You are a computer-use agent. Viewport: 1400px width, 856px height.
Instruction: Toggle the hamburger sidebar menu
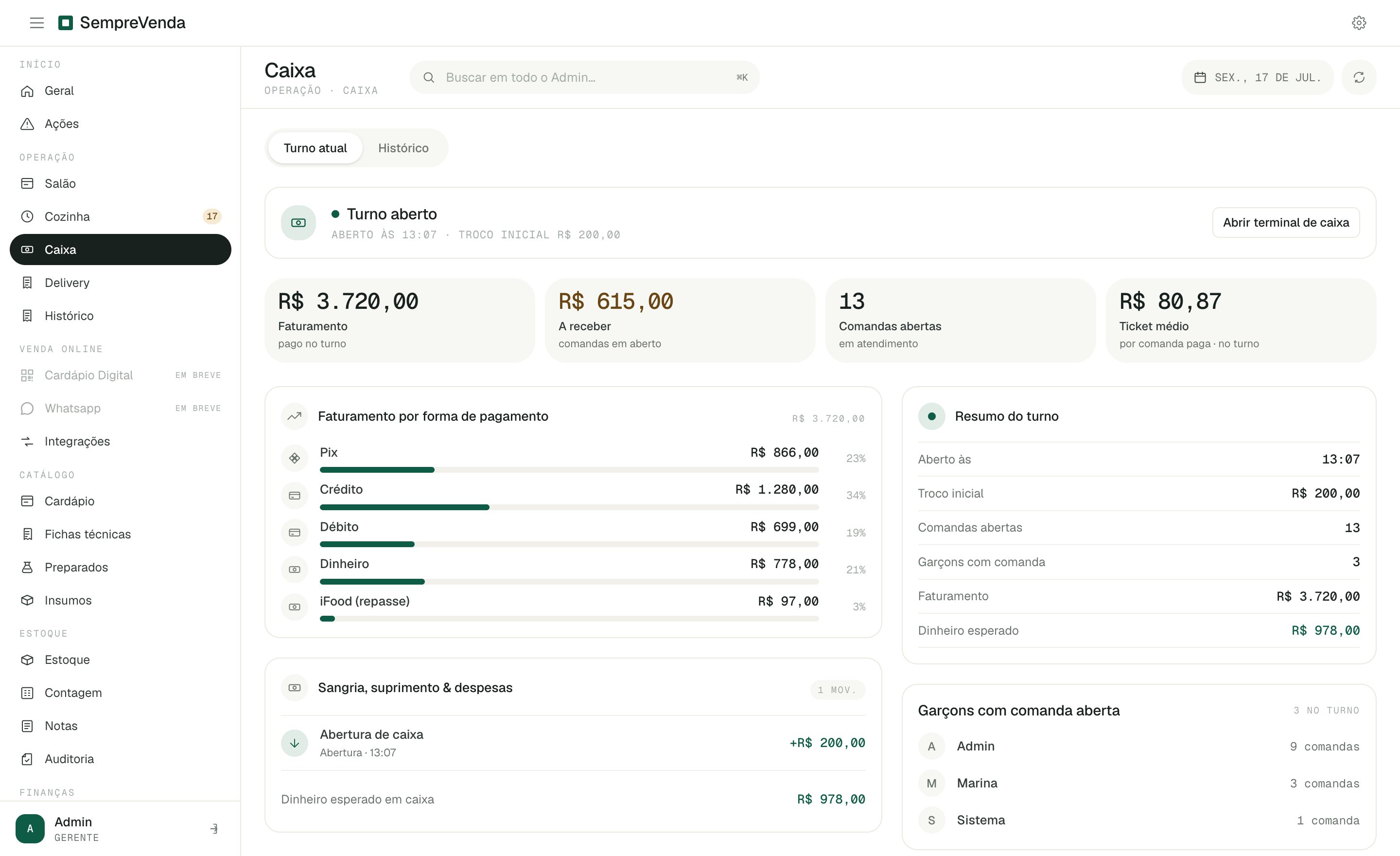37,23
